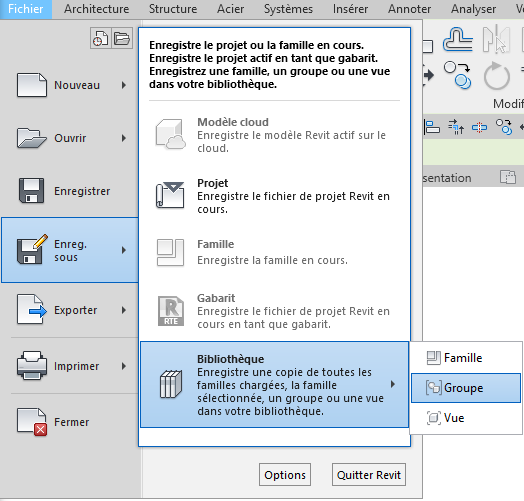Click the Famille save-as icon

(170, 252)
